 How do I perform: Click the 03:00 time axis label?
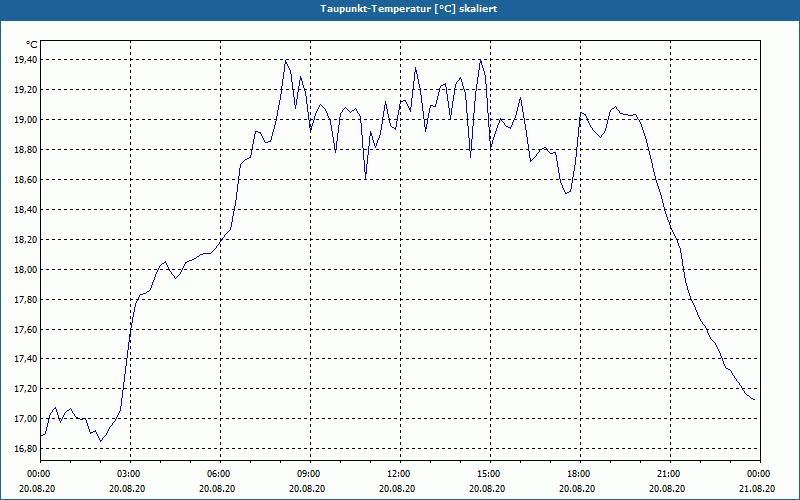tap(131, 473)
